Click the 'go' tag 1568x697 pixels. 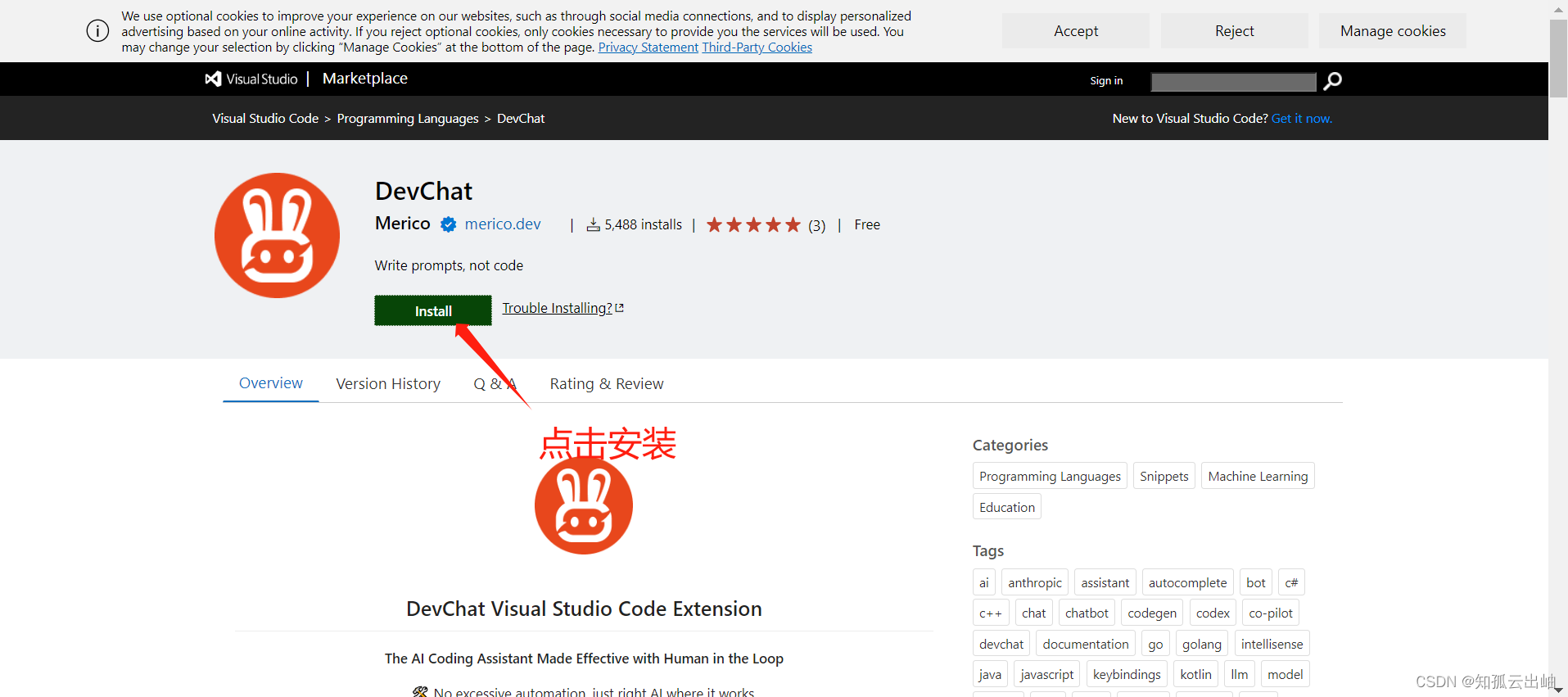click(x=1155, y=644)
